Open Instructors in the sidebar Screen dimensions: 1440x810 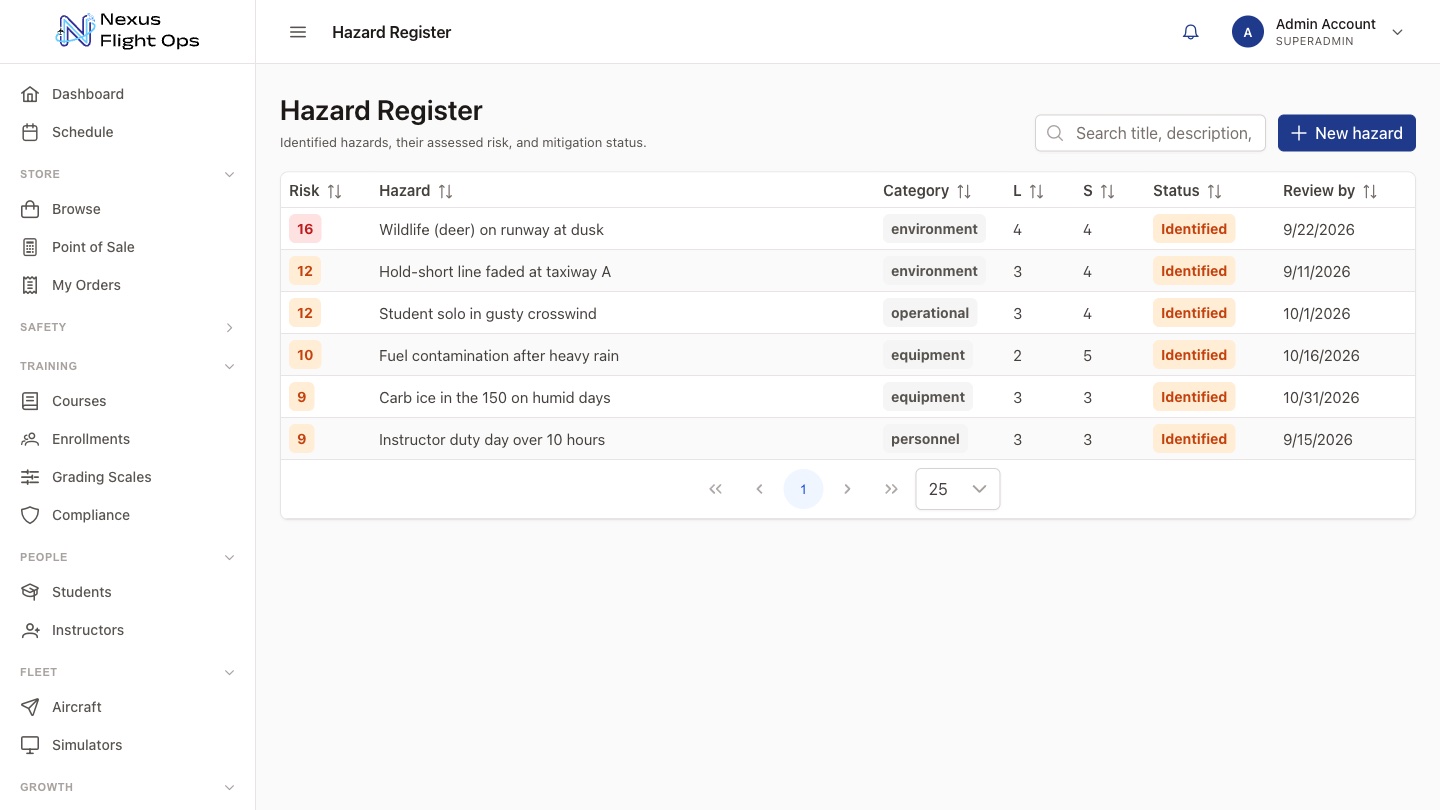tap(128, 630)
